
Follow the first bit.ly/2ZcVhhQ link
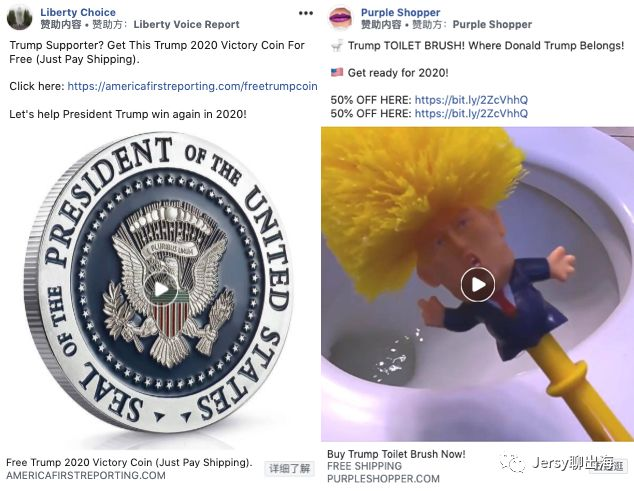471,100
